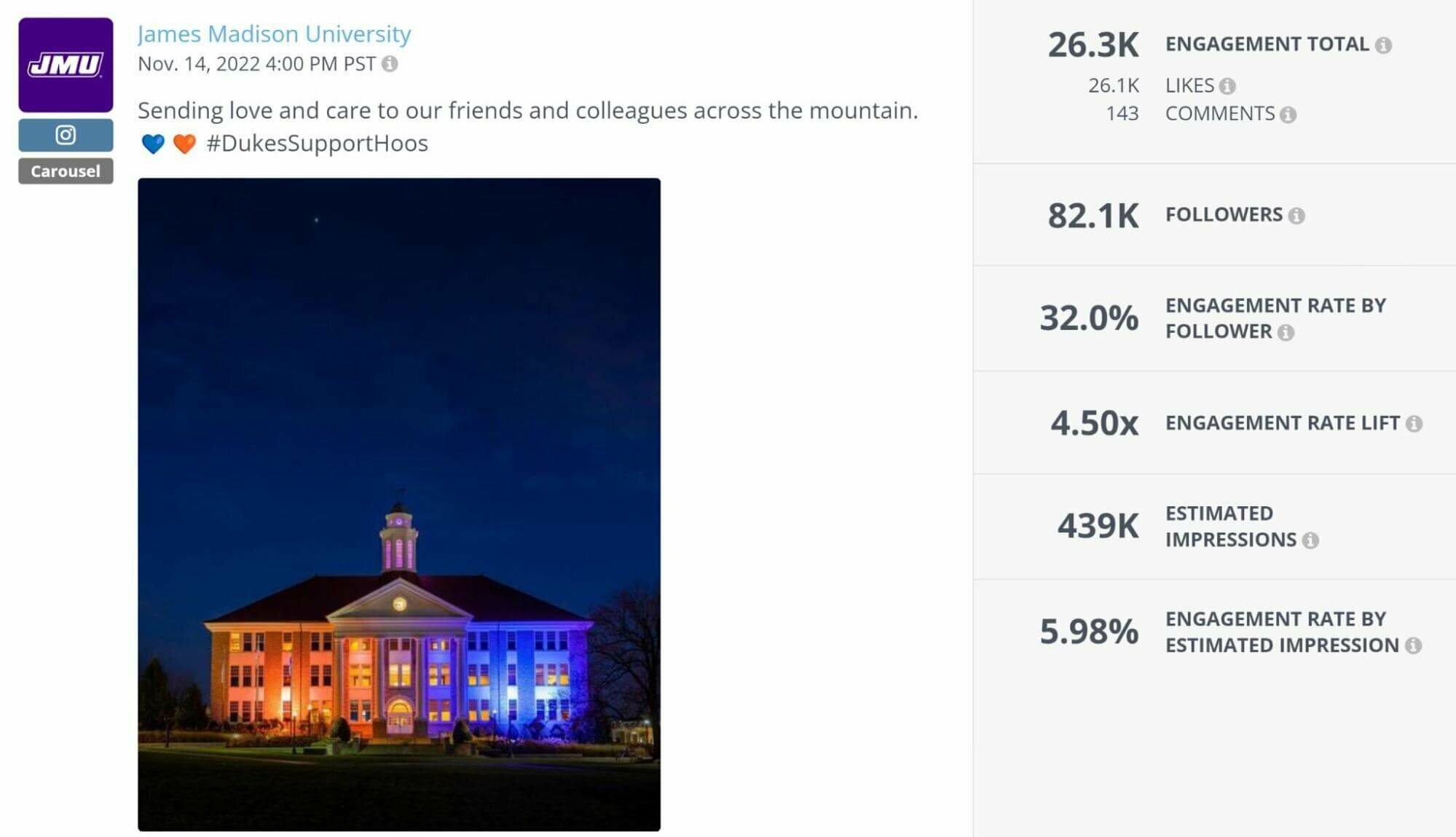Click the Comments info icon
This screenshot has width=1456, height=837.
[x=1290, y=114]
